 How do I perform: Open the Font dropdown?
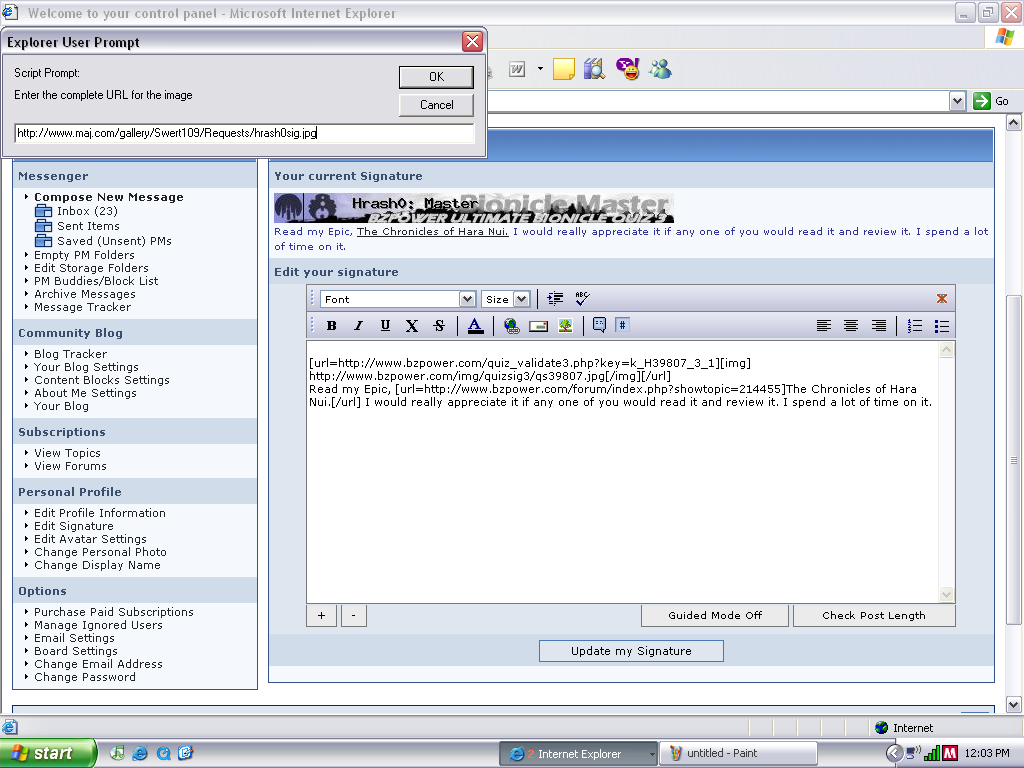pyautogui.click(x=467, y=298)
